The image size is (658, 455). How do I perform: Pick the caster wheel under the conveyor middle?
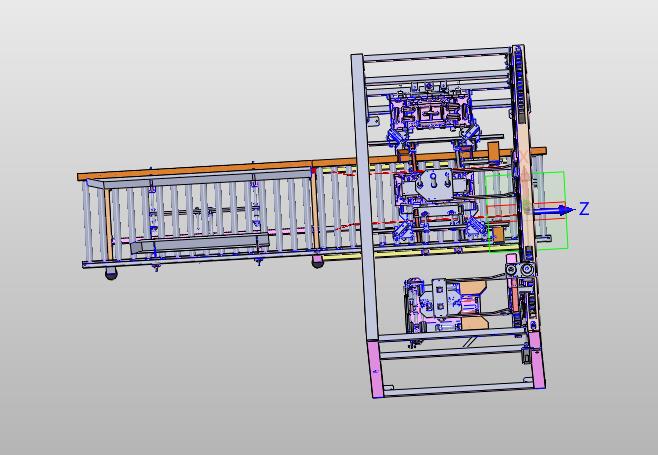pyautogui.click(x=318, y=261)
